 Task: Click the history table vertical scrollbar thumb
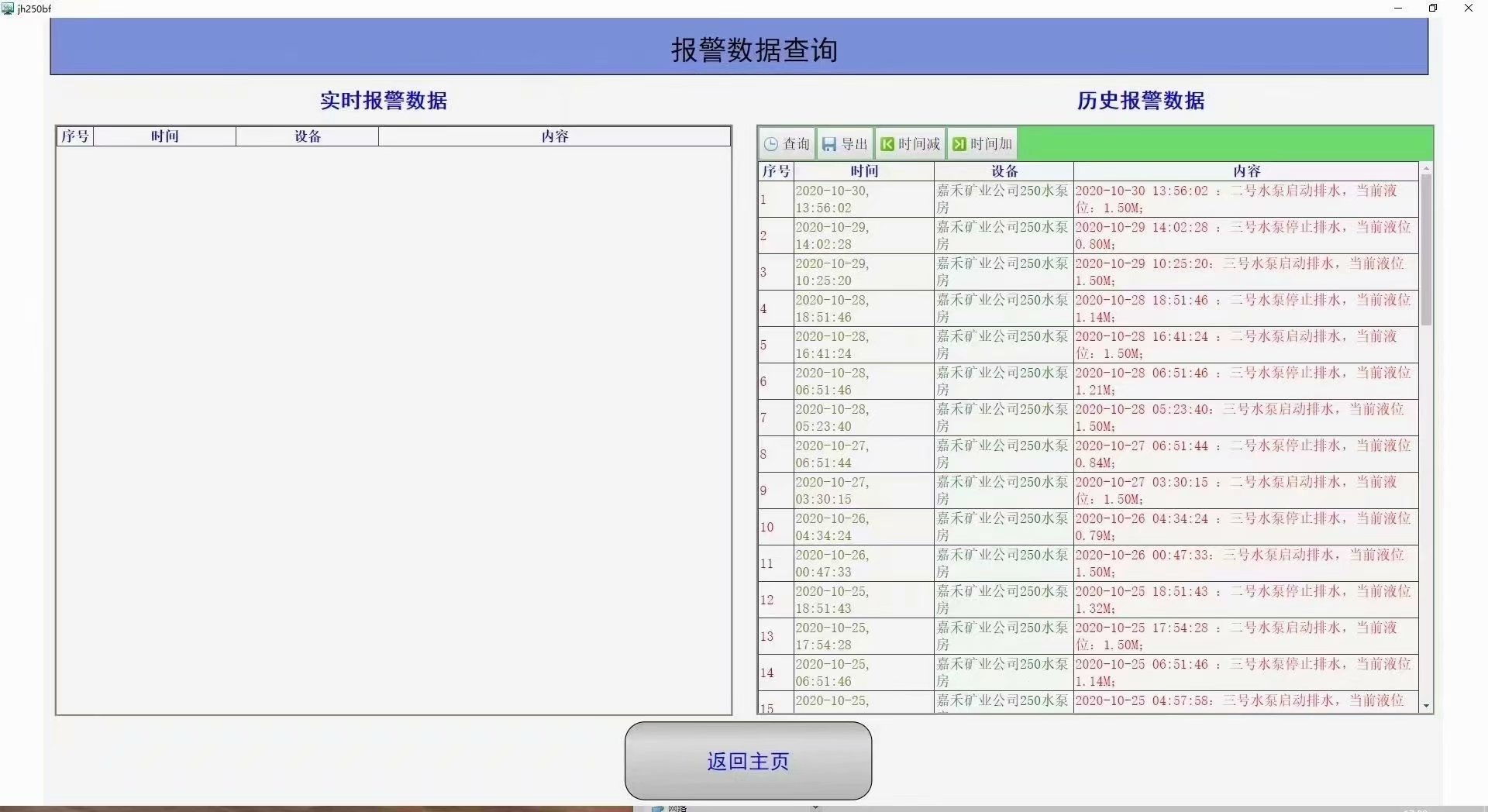pos(1426,248)
